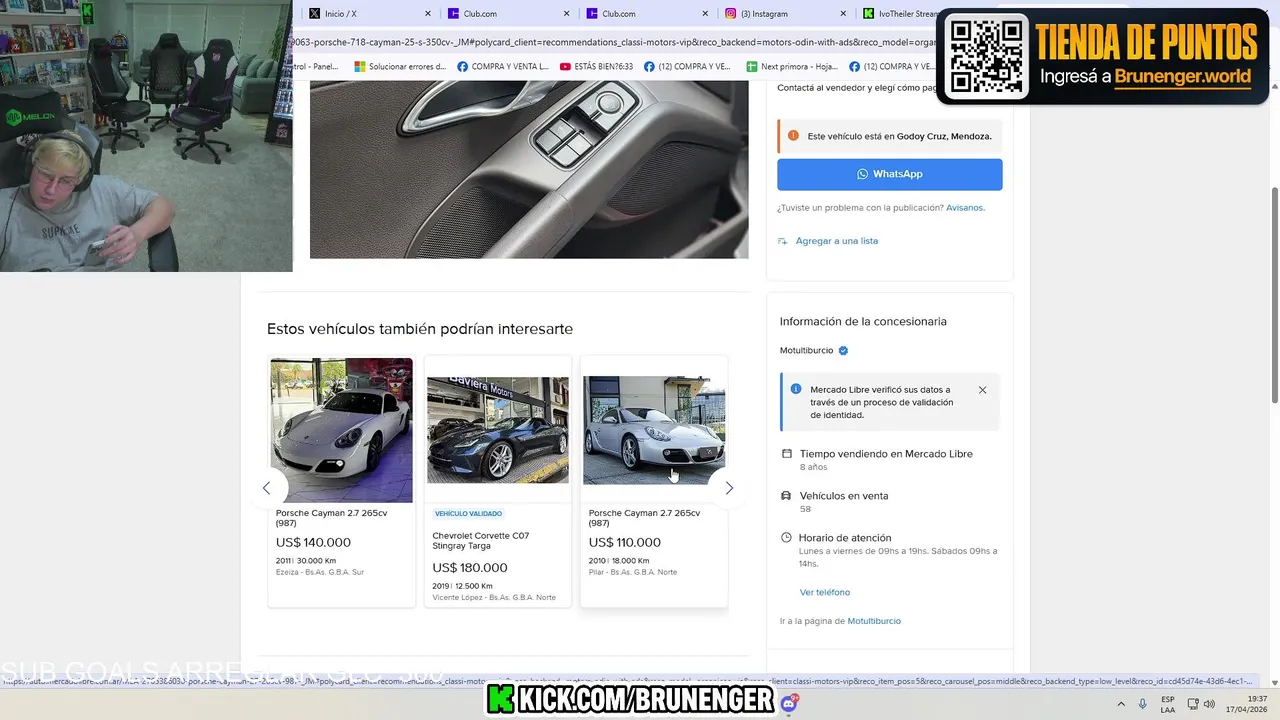Show next recommended vehicles with right arrow
This screenshot has width=1280, height=720.
click(x=728, y=488)
